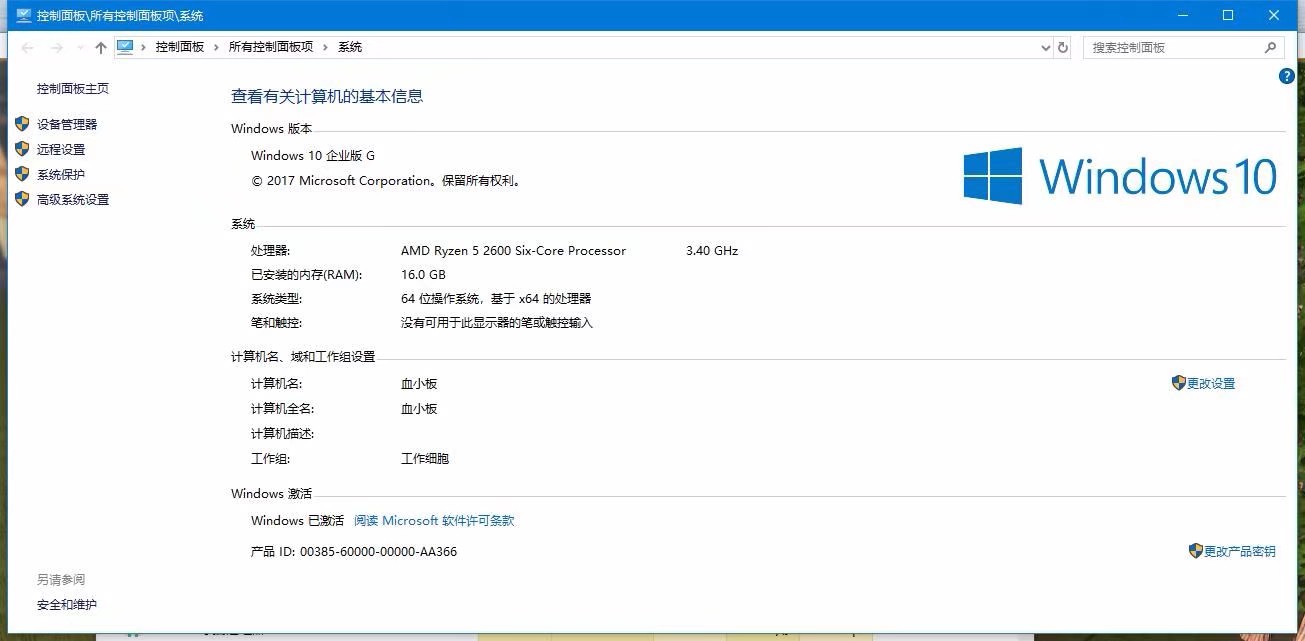Expand chevron after 所有控制面板项 breadcrumb
The image size is (1305, 641).
point(326,47)
